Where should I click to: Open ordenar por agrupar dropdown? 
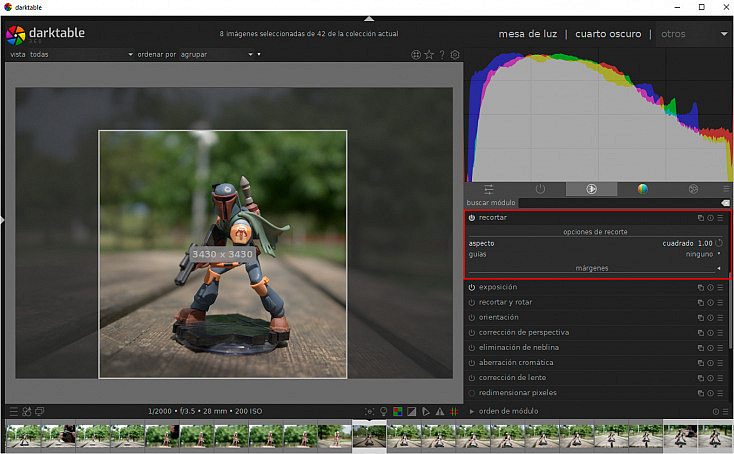coord(195,55)
